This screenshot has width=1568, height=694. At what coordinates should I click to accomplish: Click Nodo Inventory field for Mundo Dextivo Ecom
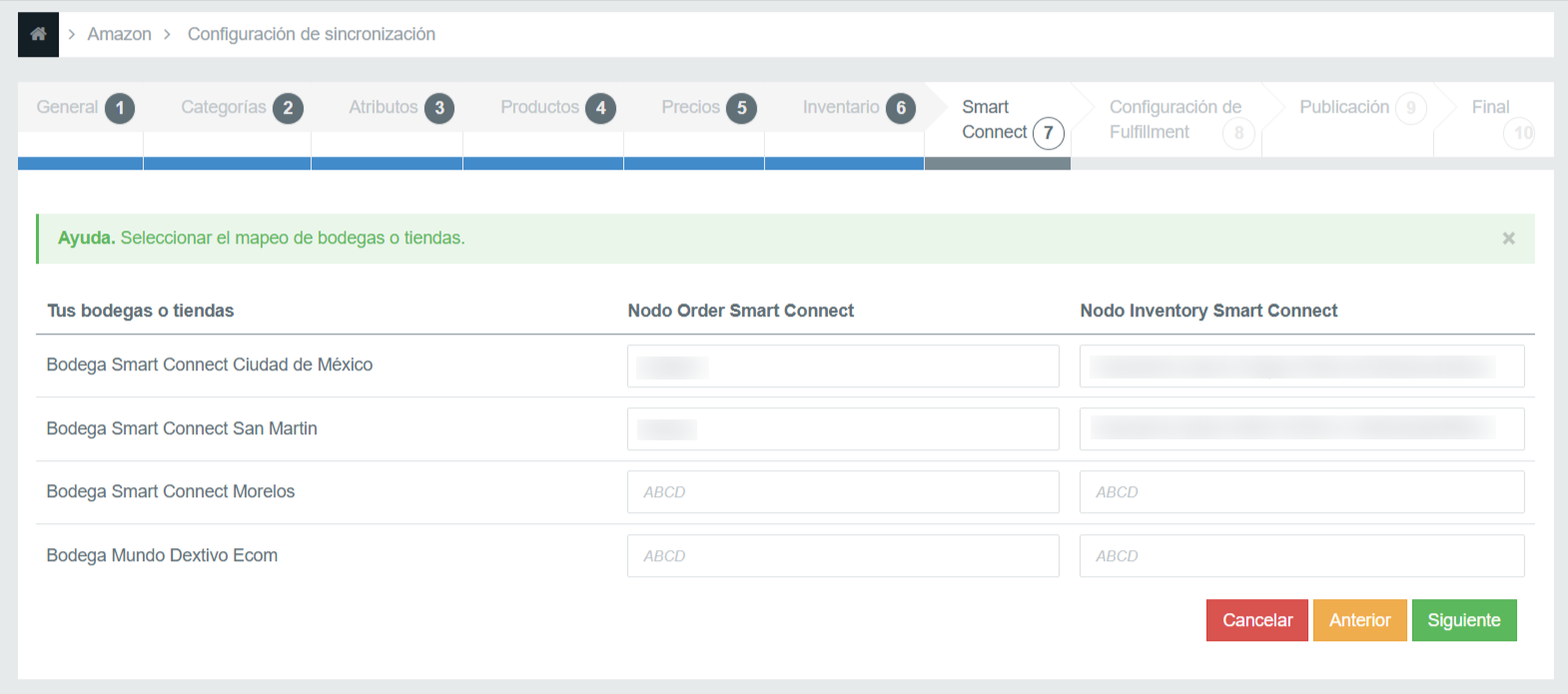1301,556
